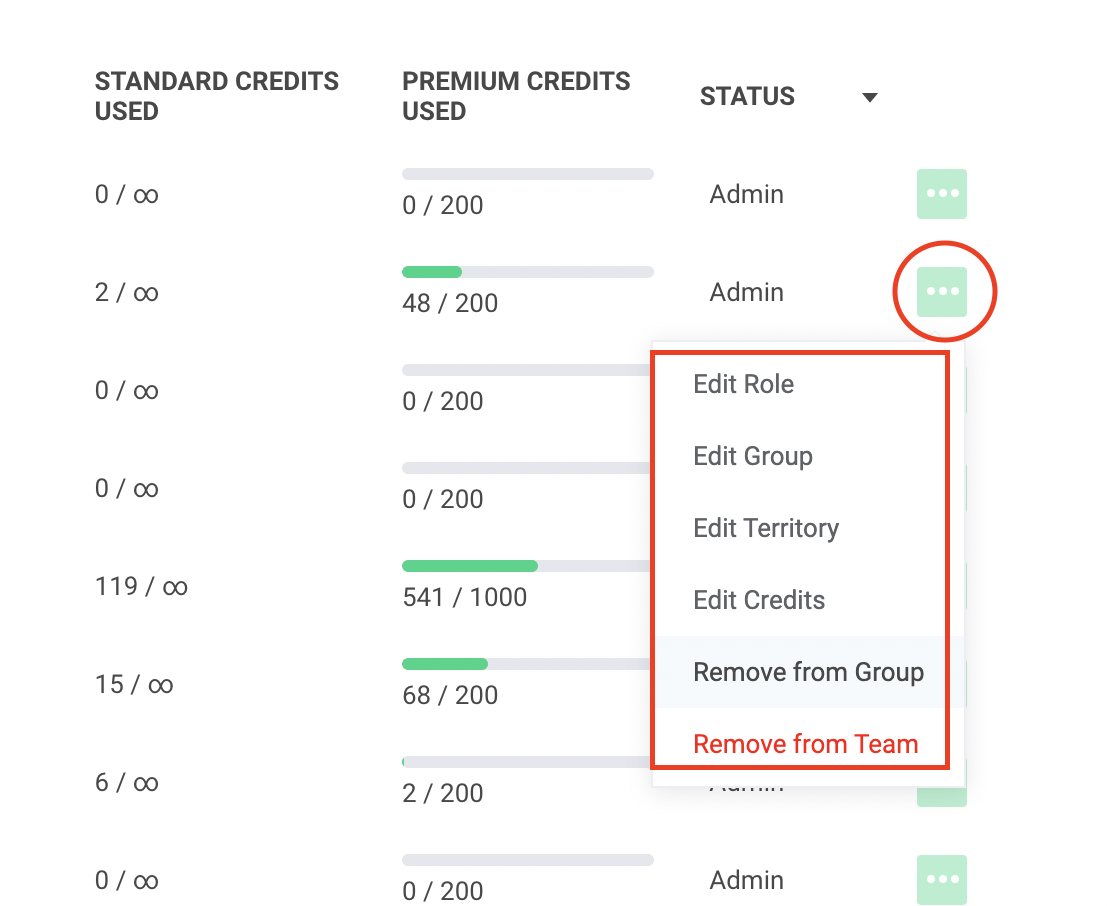Click the 119 / ∞ standard credits value

click(x=141, y=586)
